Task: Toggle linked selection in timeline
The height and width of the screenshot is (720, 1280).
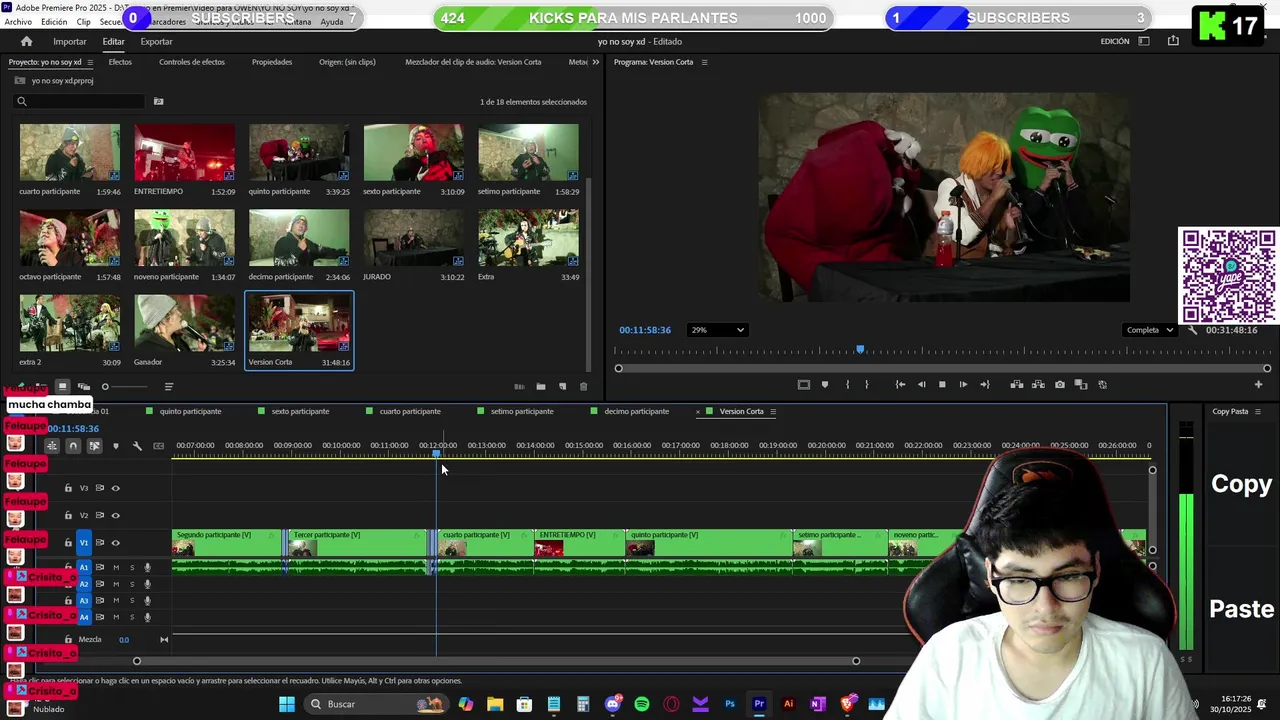Action: pos(94,446)
